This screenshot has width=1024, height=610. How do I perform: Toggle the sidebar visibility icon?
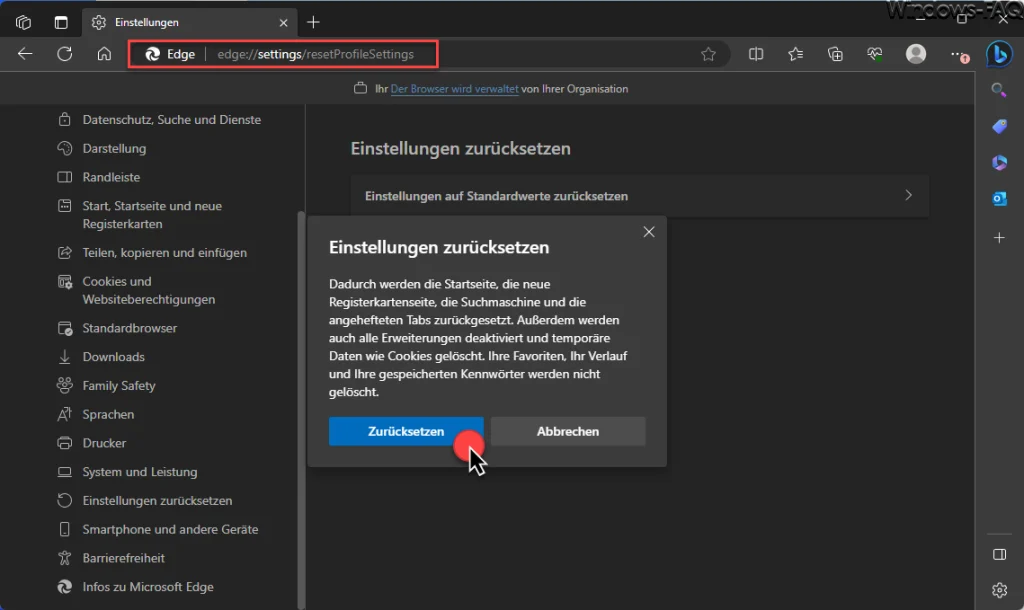999,554
